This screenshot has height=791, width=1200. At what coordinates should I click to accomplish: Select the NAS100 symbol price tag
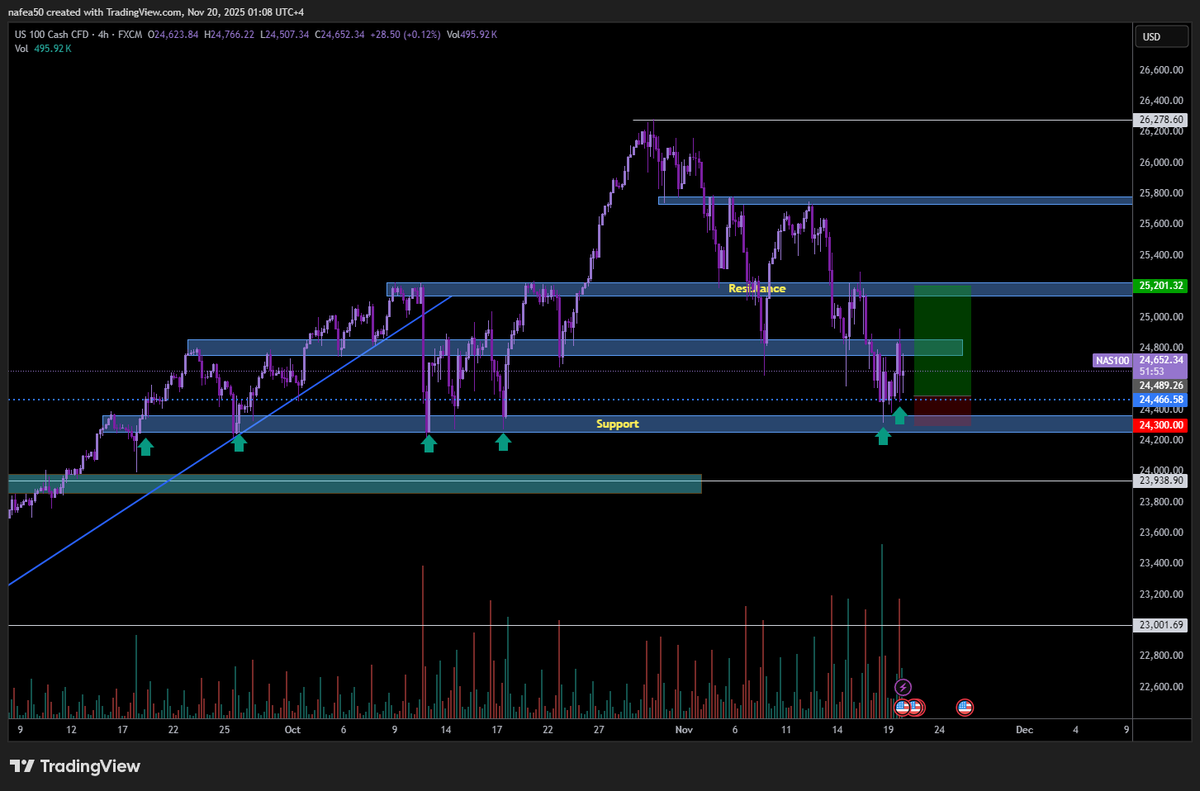point(1112,360)
